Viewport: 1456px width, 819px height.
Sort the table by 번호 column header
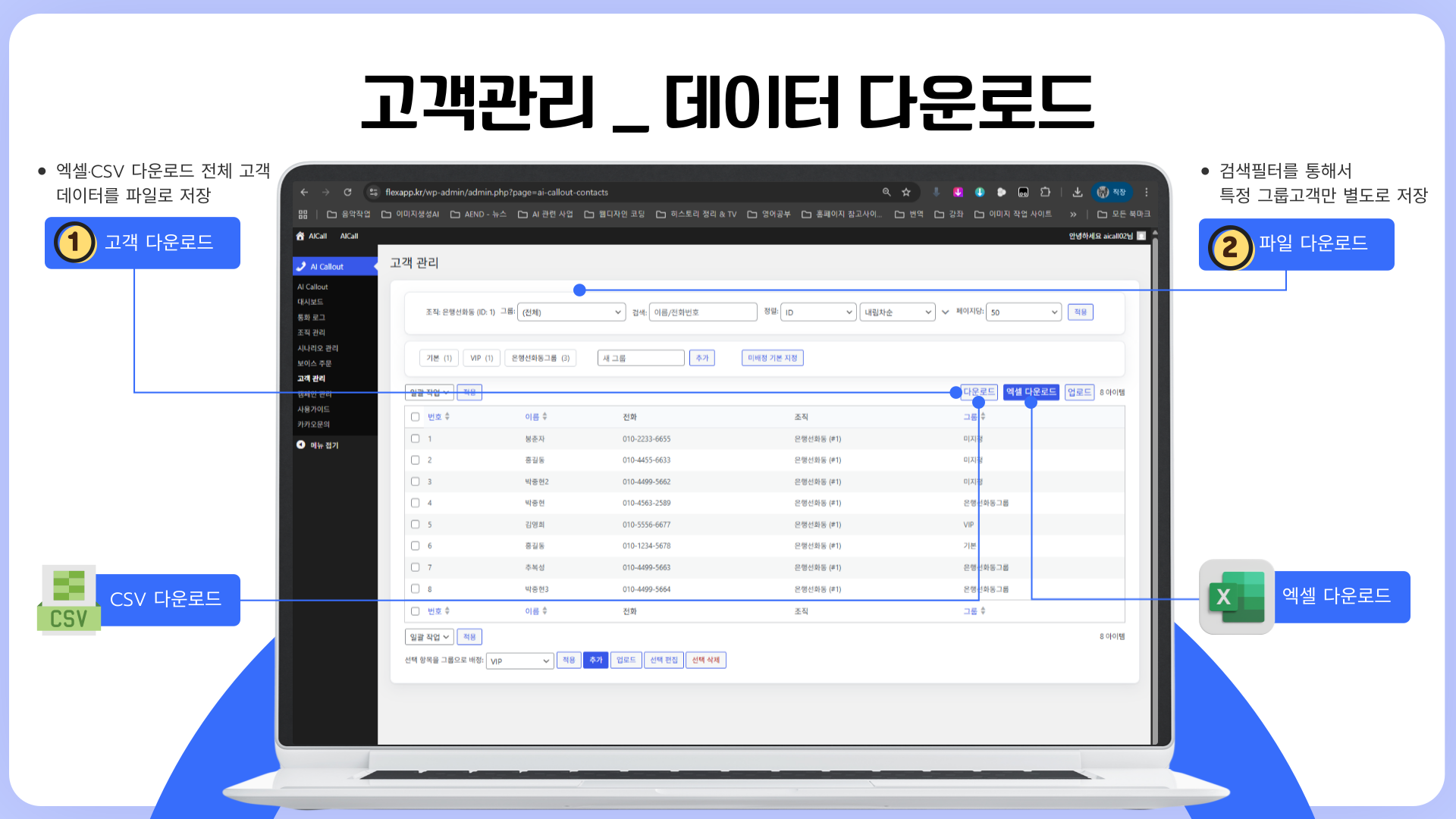coord(435,417)
